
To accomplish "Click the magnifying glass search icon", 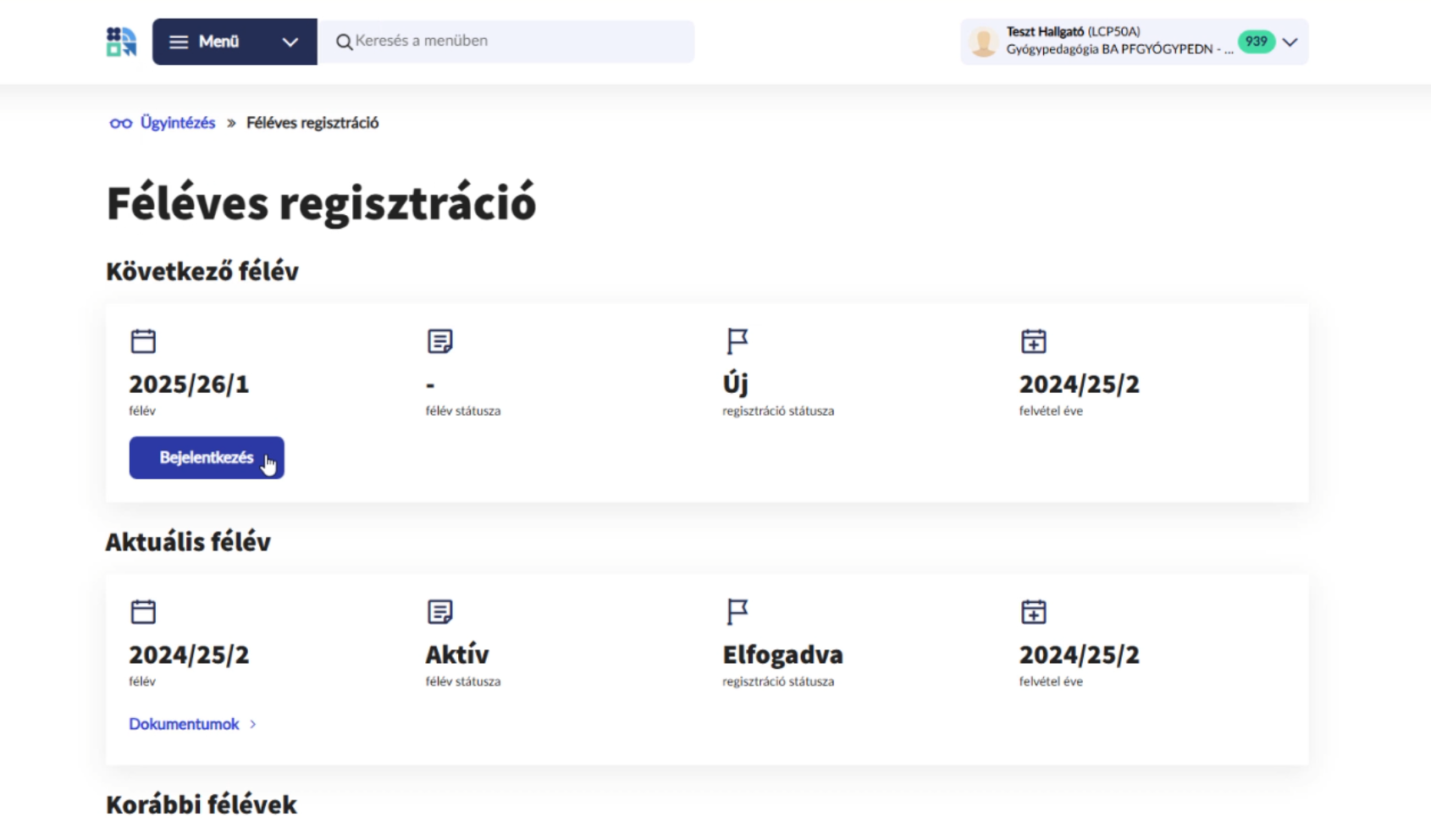I will (x=344, y=41).
